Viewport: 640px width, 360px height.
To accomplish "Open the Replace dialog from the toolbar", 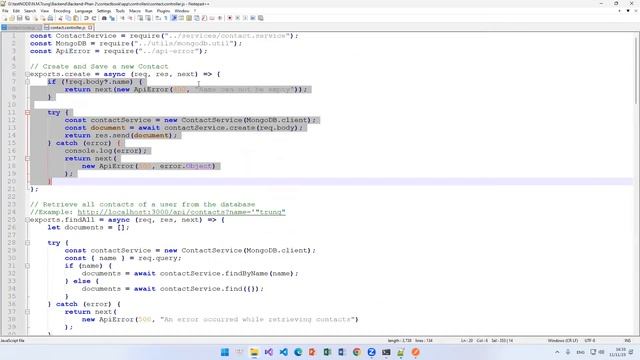I will point(112,18).
